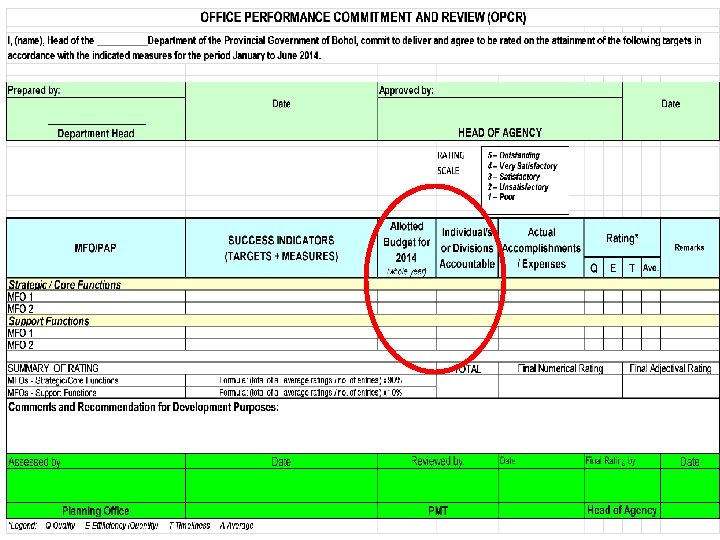Click the 'Department Head' label
This screenshot has width=720, height=540.
click(x=96, y=133)
